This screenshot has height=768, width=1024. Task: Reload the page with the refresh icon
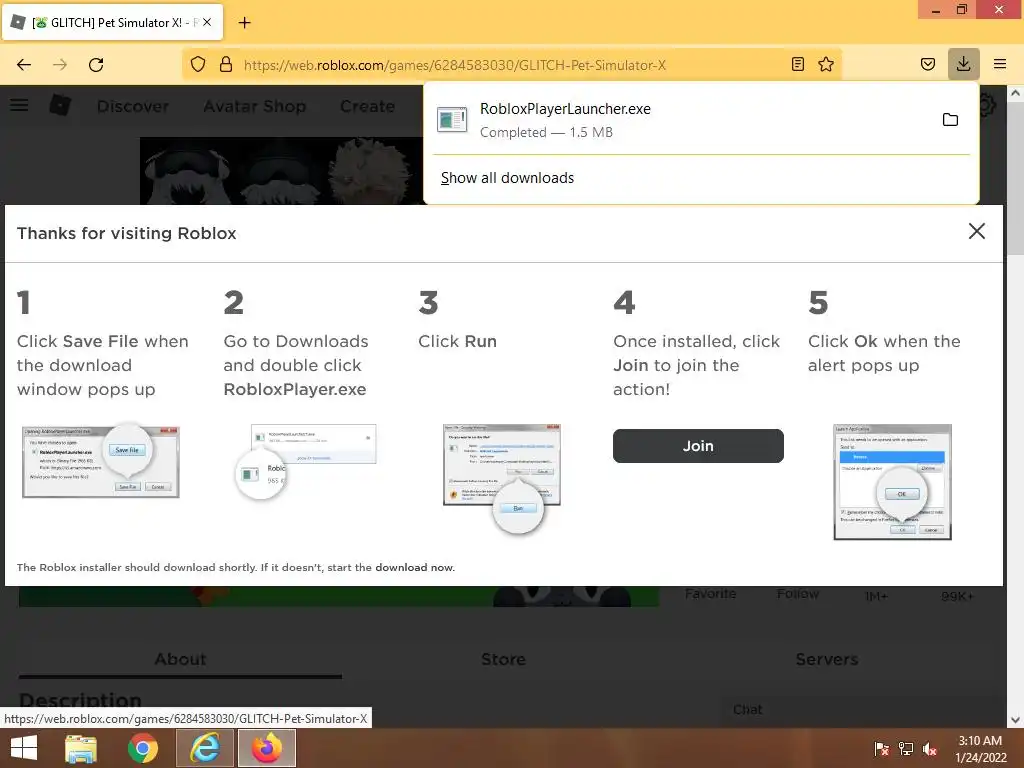pyautogui.click(x=96, y=65)
